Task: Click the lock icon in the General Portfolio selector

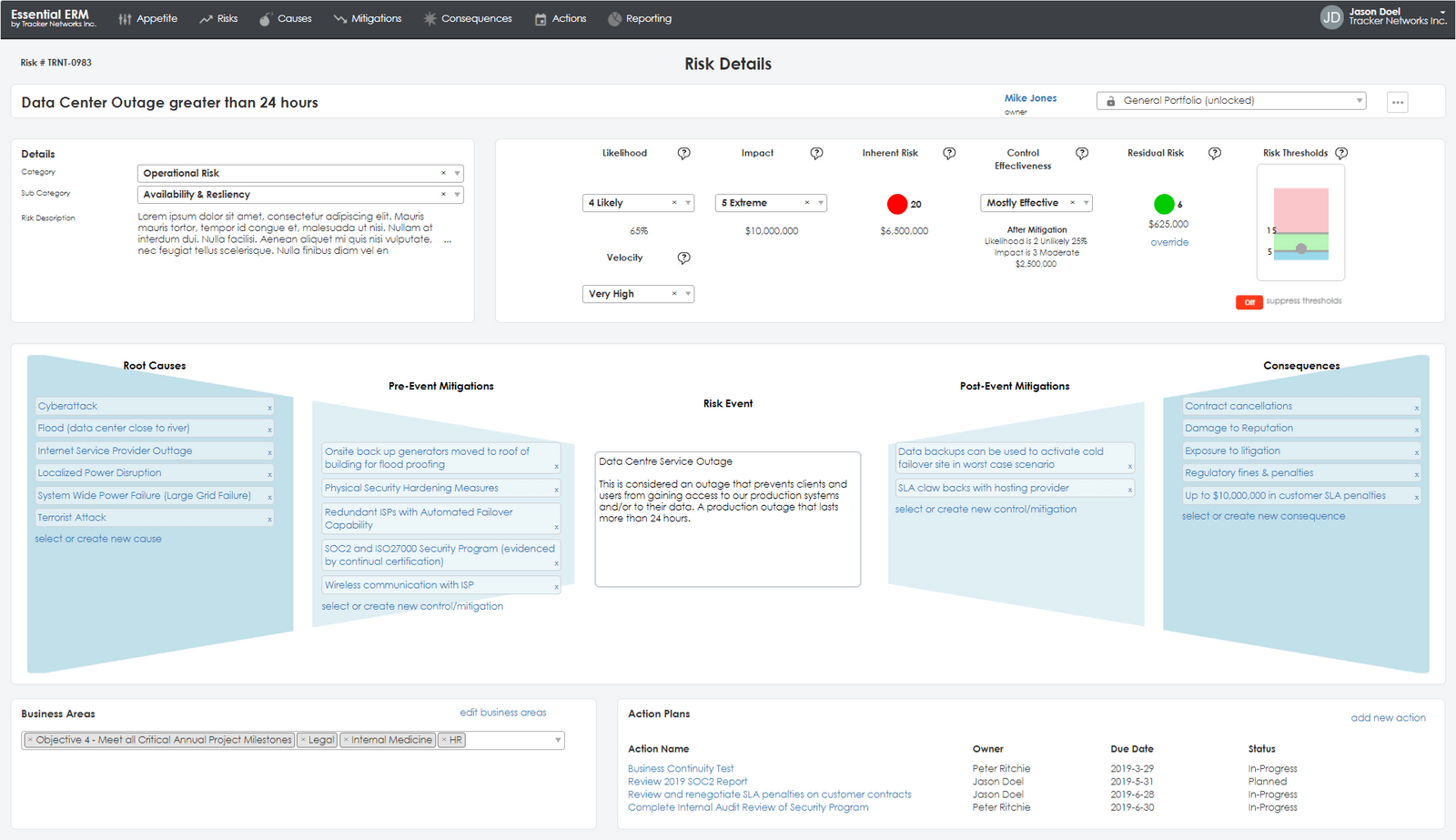Action: pos(1111,100)
